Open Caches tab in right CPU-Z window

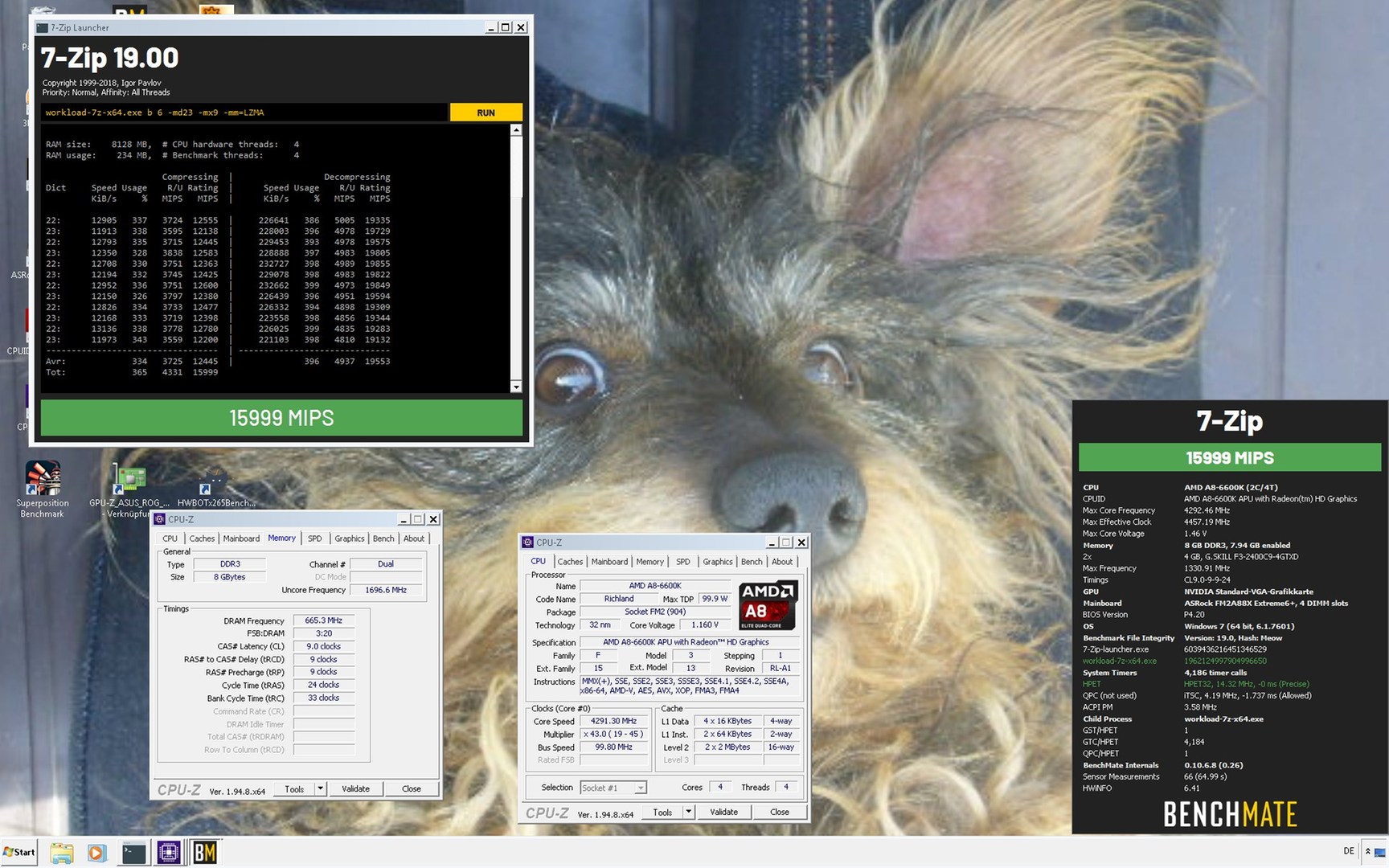click(570, 562)
